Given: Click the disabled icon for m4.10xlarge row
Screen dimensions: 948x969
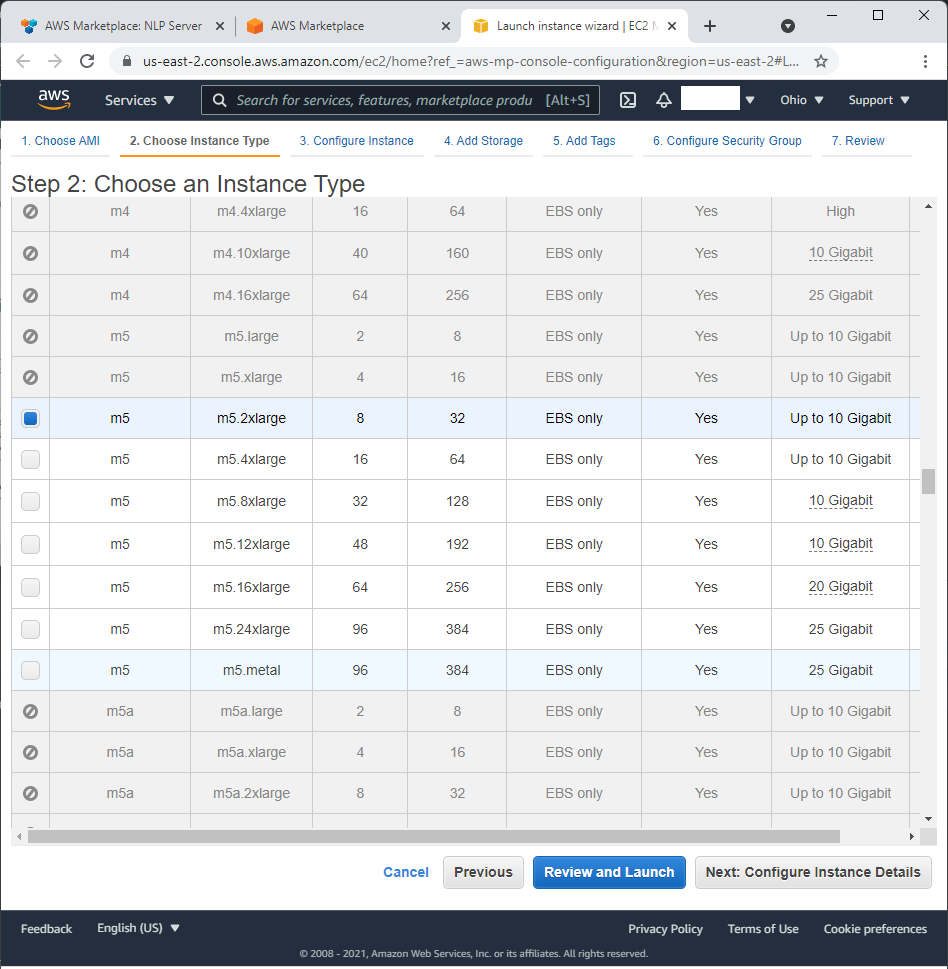Looking at the screenshot, I should (30, 253).
